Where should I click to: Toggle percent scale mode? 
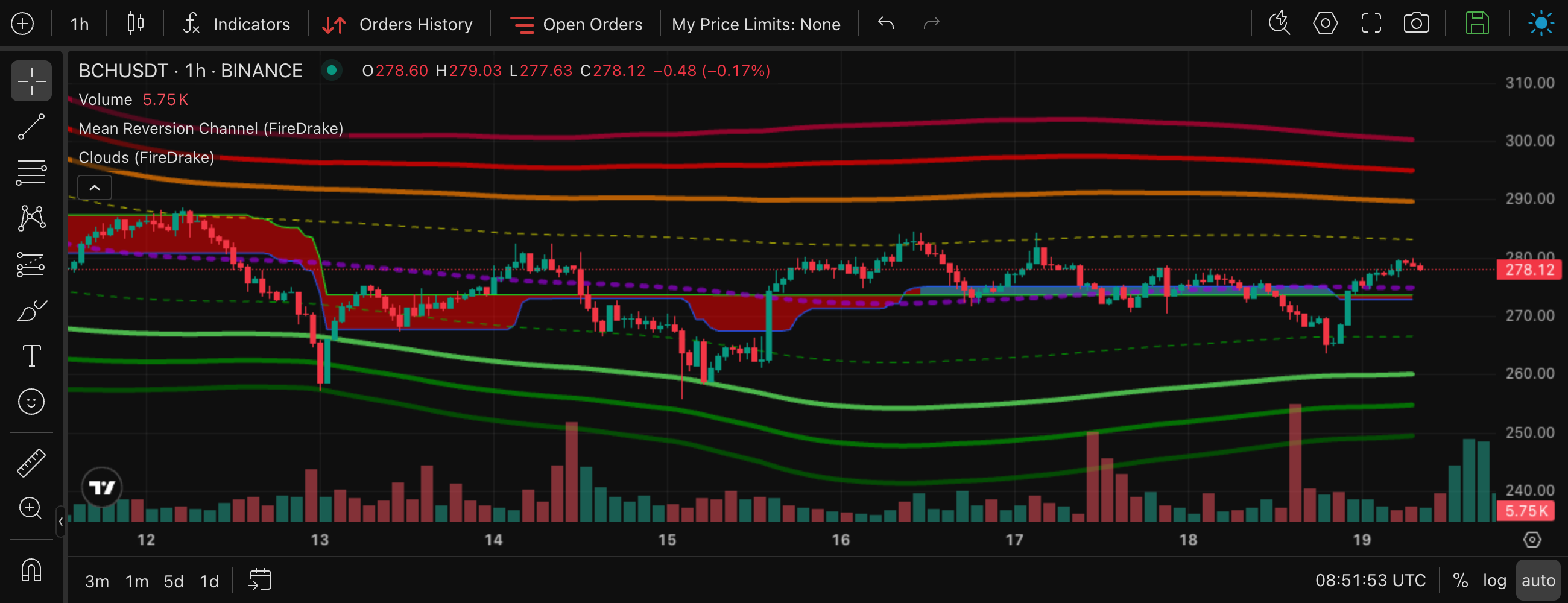[1460, 581]
